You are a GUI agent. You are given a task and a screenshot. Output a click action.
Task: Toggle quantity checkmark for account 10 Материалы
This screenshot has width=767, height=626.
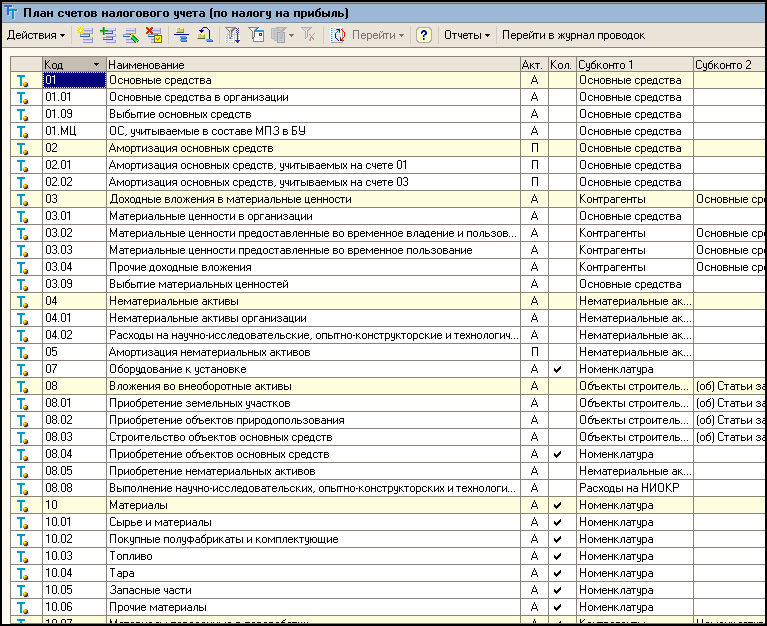558,506
